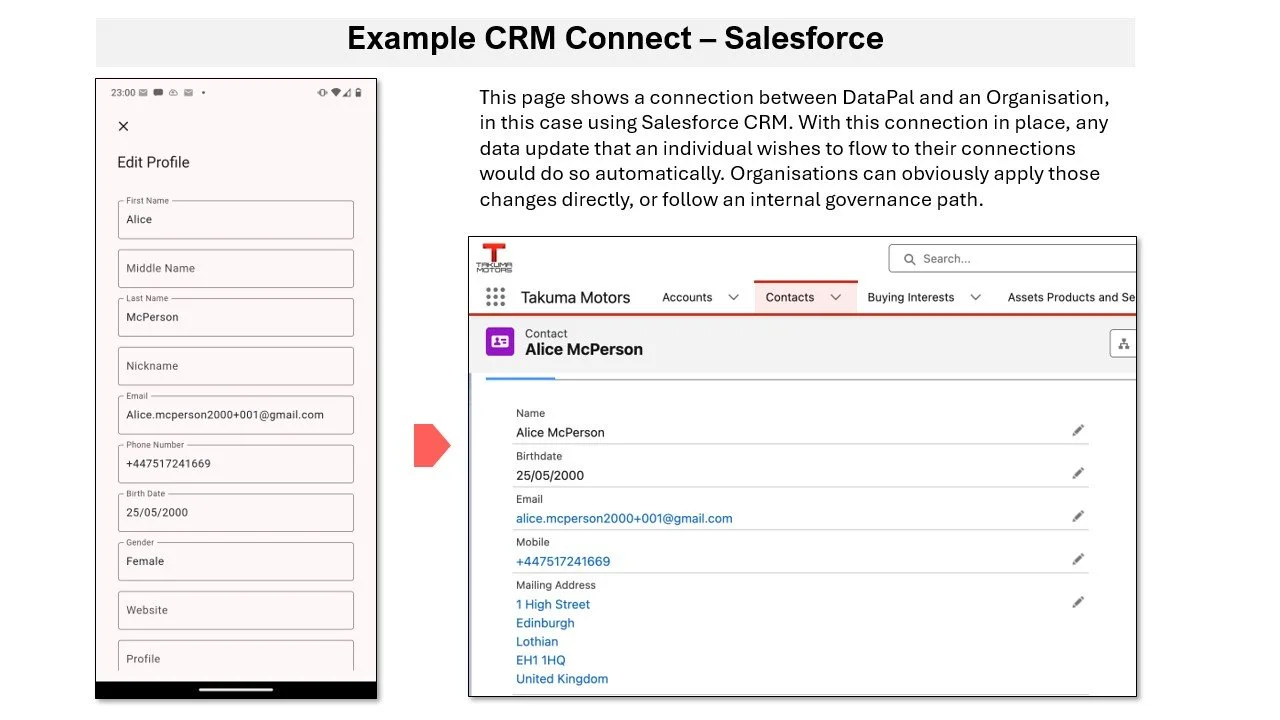Viewport: 1280px width, 720px height.
Task: Click the +447517241669 mobile link in Salesforce
Action: pos(563,561)
